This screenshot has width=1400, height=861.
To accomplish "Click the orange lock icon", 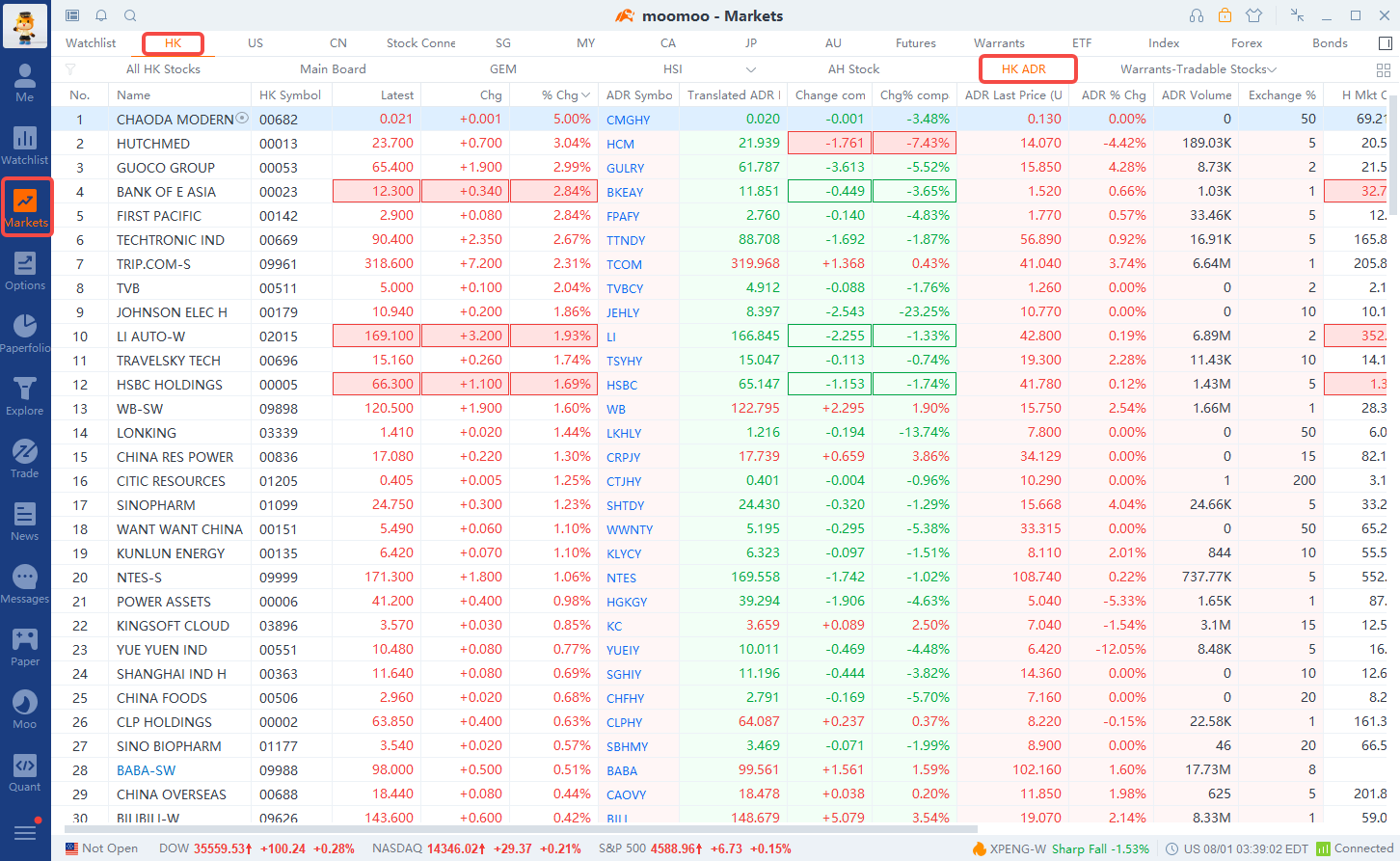I will pyautogui.click(x=1225, y=15).
